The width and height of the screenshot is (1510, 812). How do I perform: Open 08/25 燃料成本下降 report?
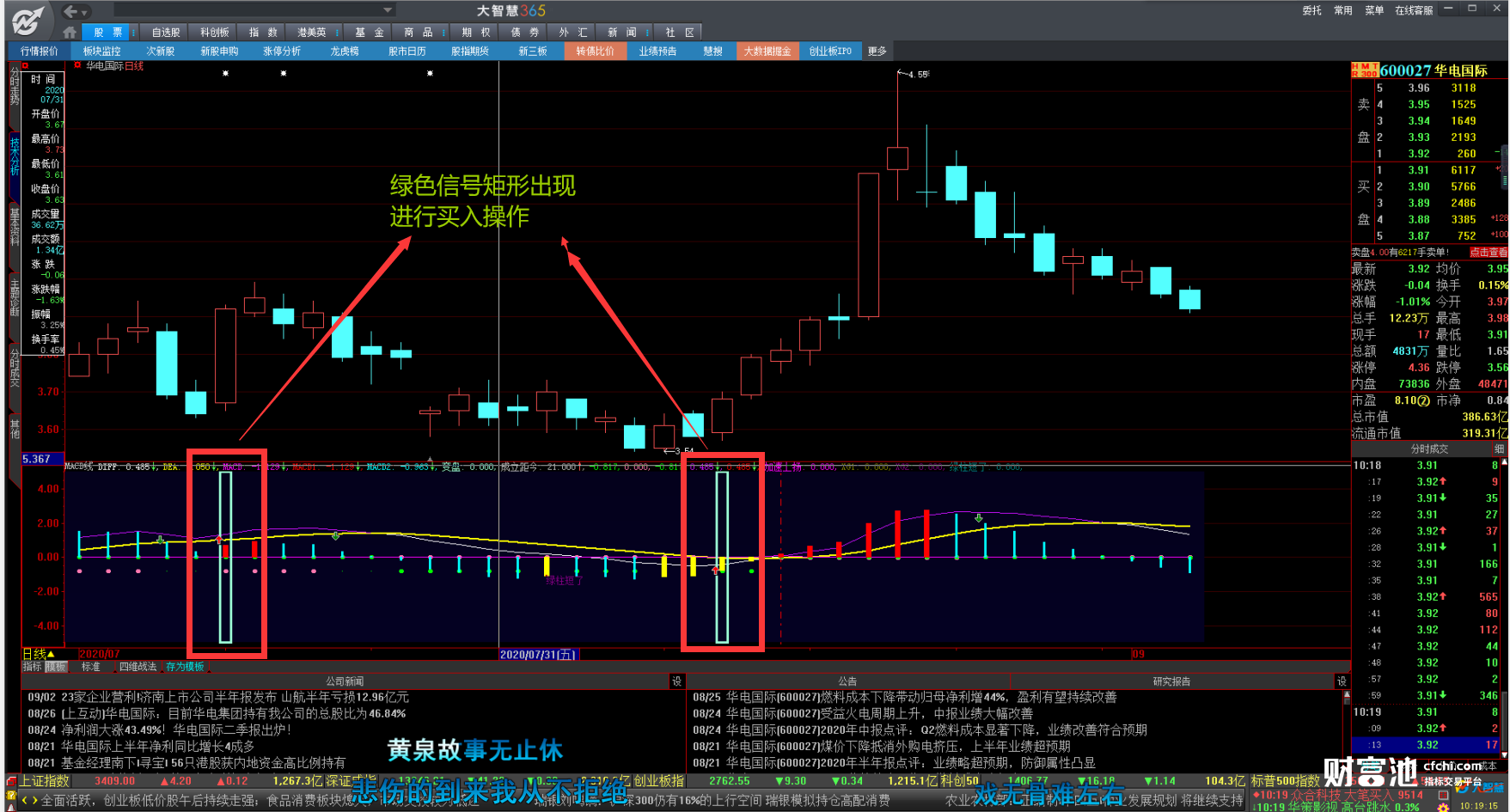905,697
